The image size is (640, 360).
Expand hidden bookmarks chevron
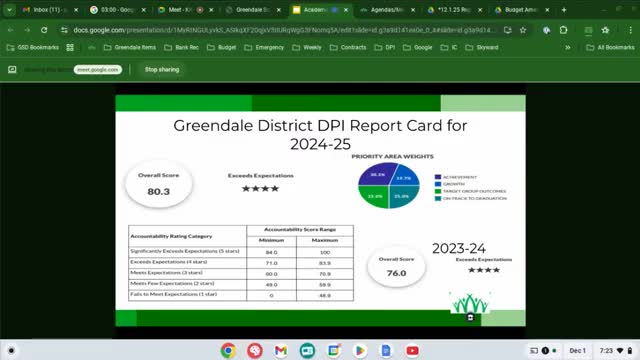pyautogui.click(x=568, y=48)
